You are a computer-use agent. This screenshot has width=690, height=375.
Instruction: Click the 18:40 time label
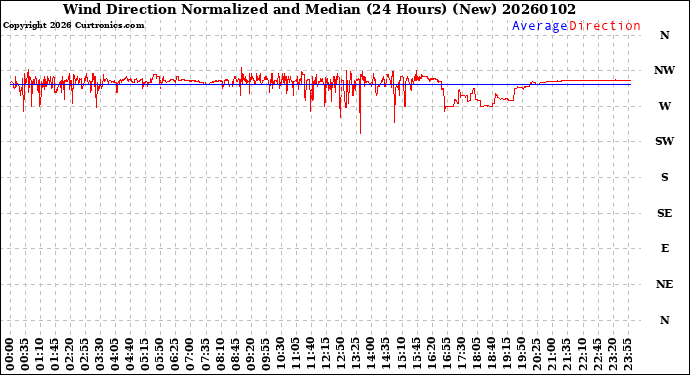(x=490, y=354)
